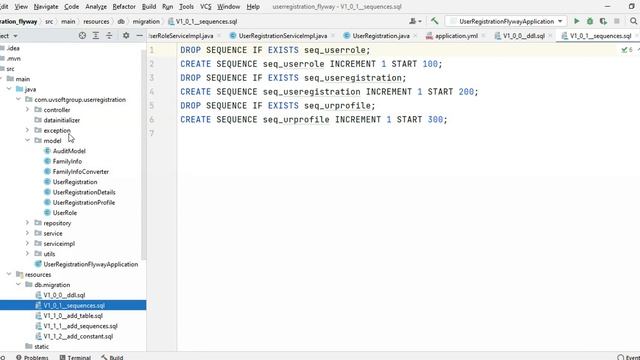640x360 pixels.
Task: Collapse all nodes in project panel
Action: (x=109, y=36)
